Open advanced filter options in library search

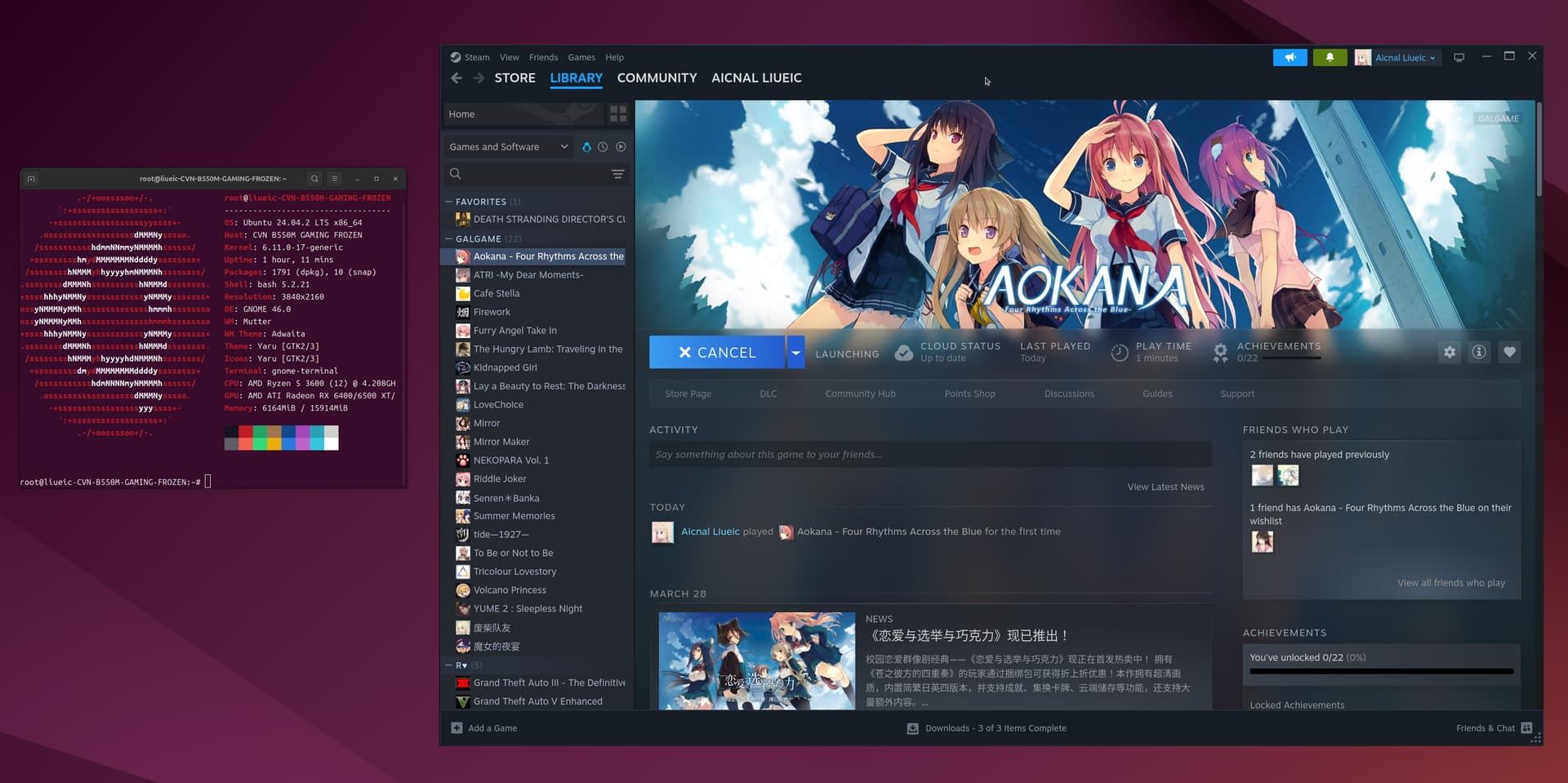[618, 174]
